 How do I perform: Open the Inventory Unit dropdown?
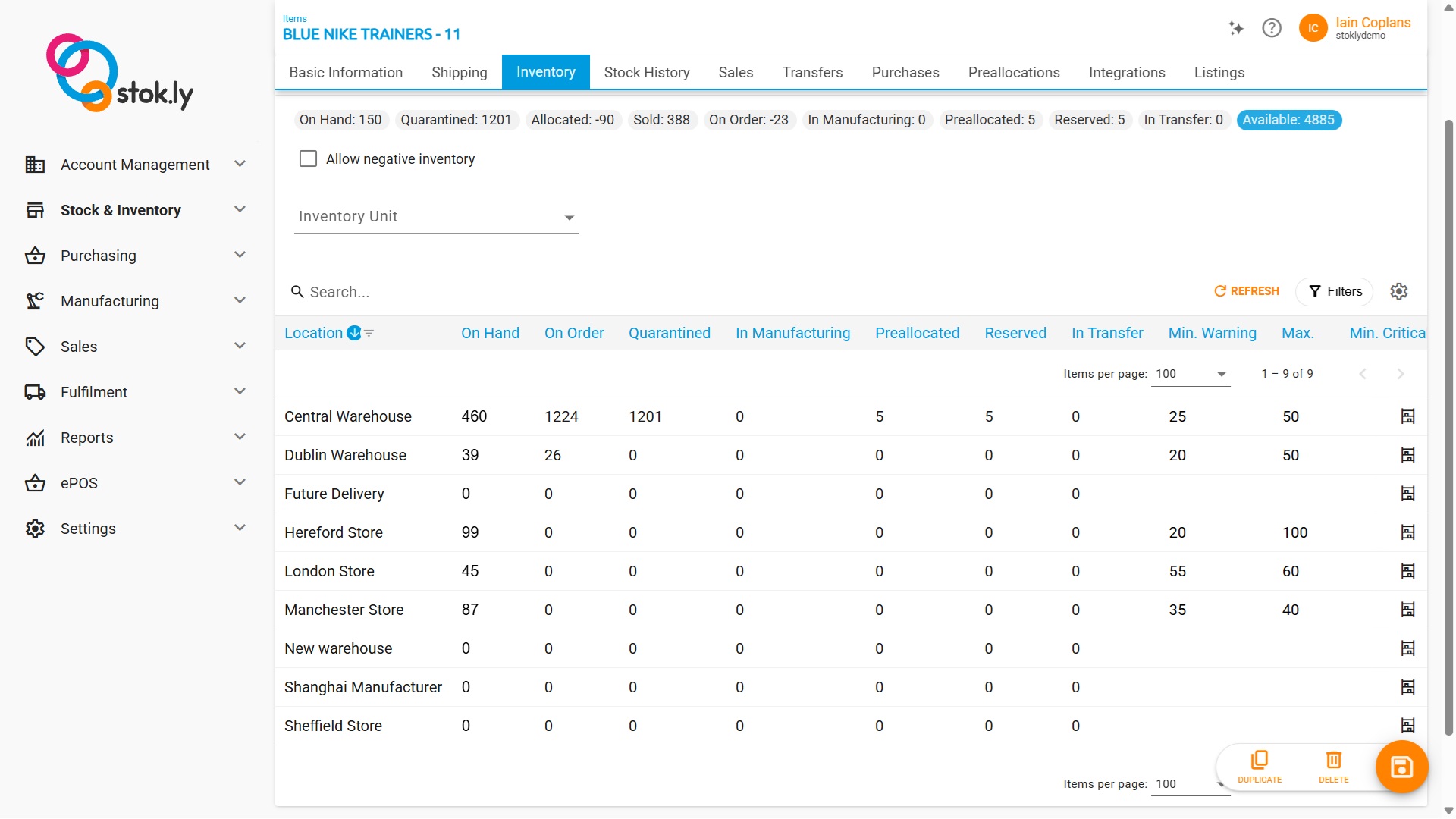[x=569, y=217]
